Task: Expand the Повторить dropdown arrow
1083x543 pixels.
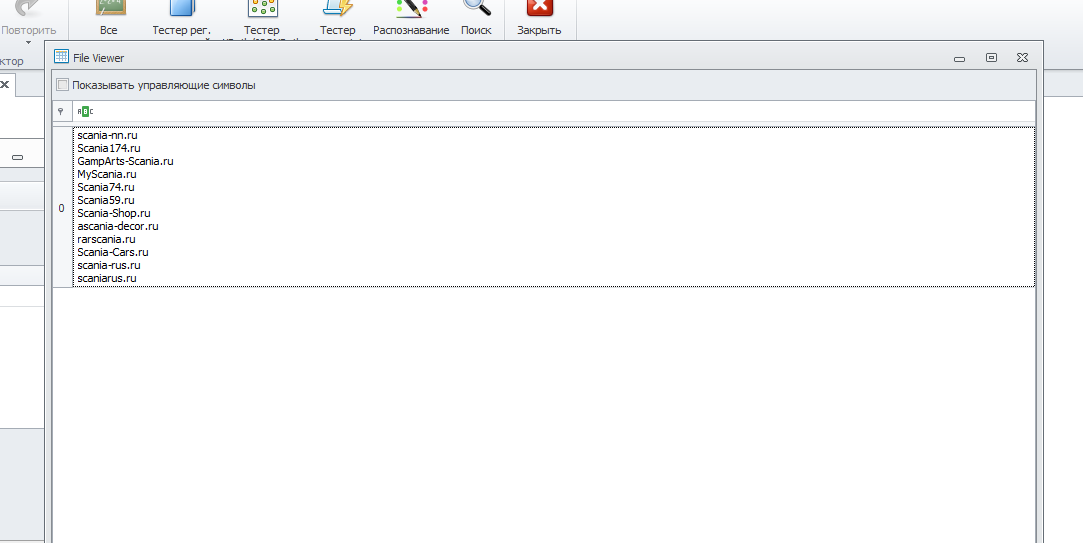Action: tap(28, 43)
